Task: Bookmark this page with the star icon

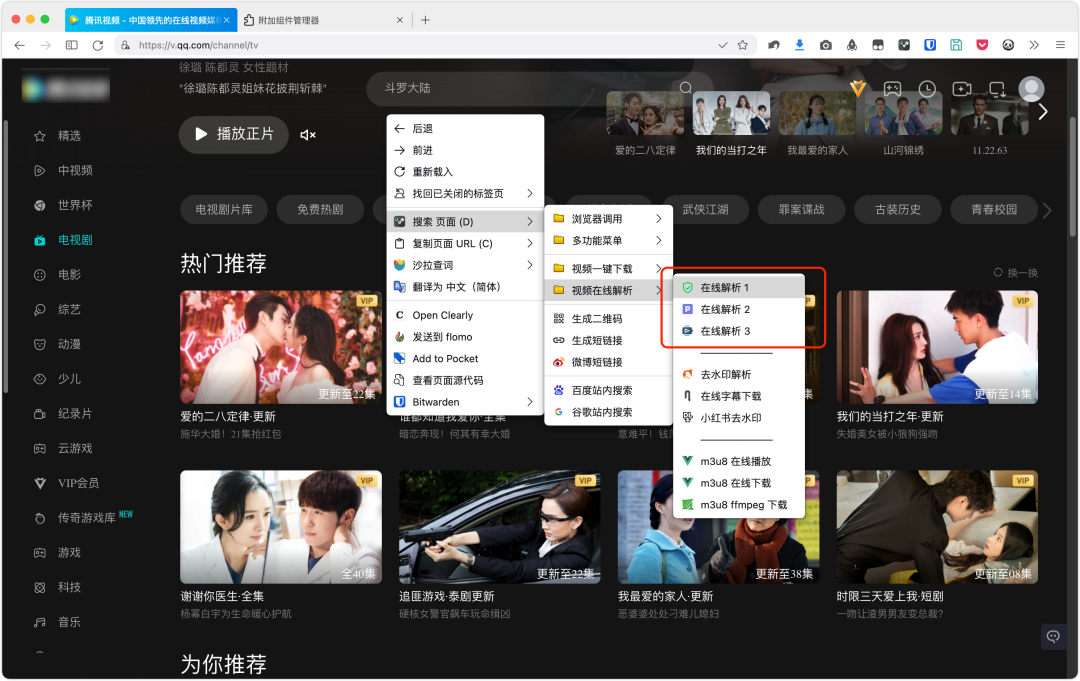Action: pos(742,45)
